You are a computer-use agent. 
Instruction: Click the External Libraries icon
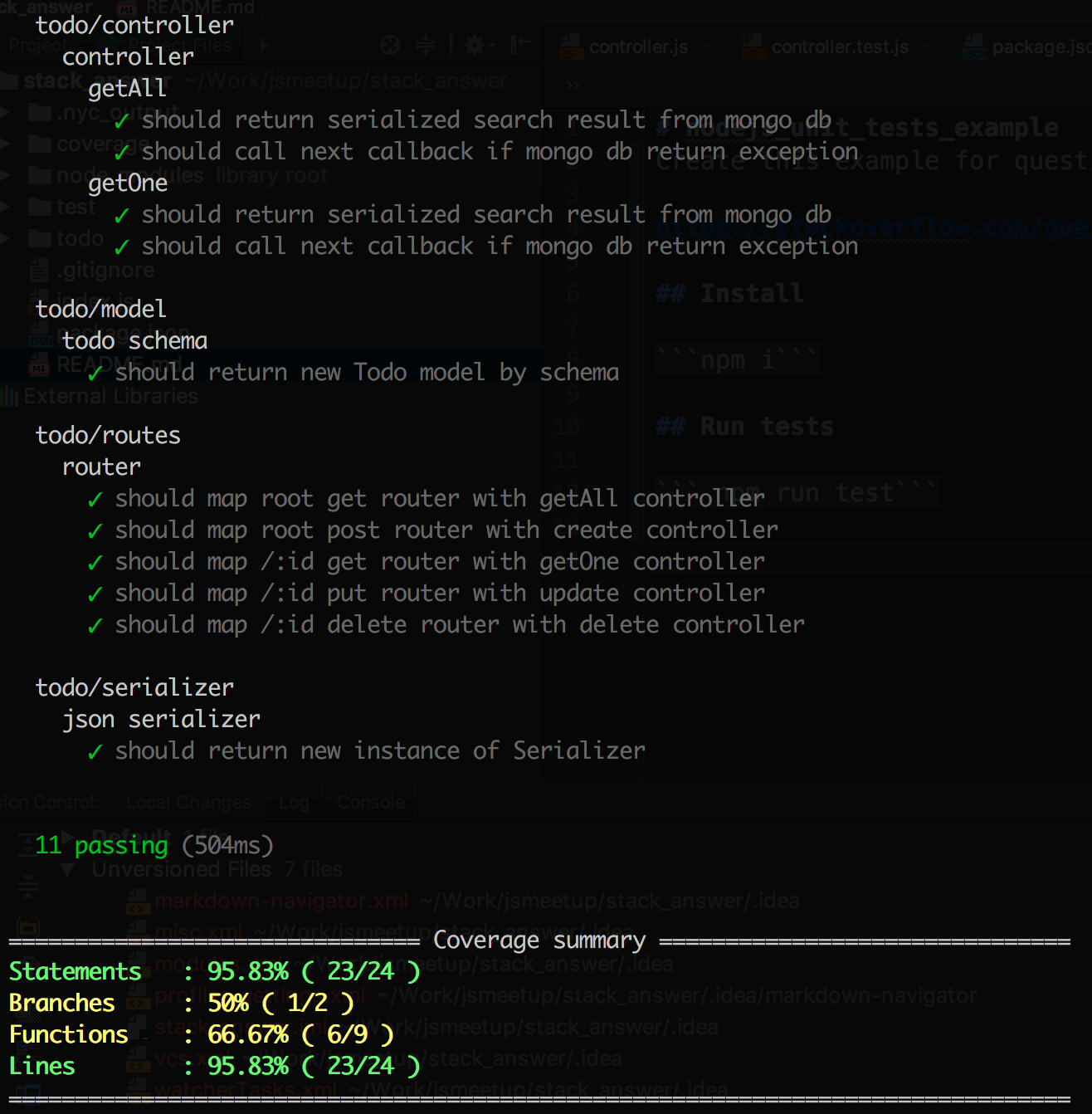tap(10, 397)
